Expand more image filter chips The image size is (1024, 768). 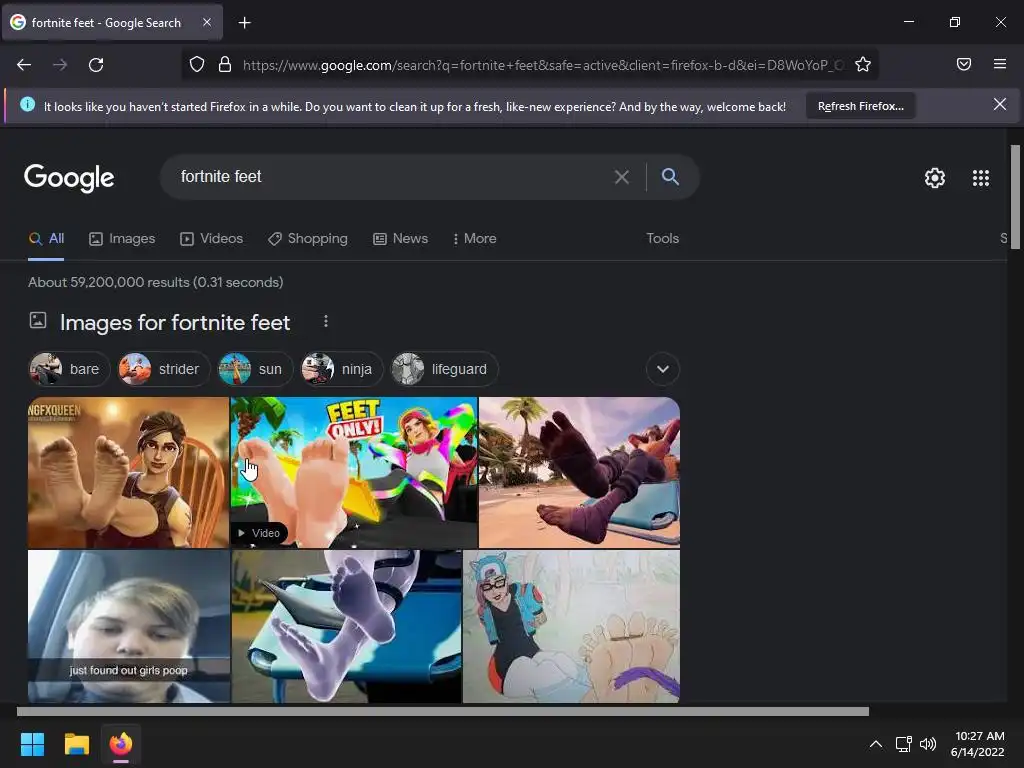[662, 369]
